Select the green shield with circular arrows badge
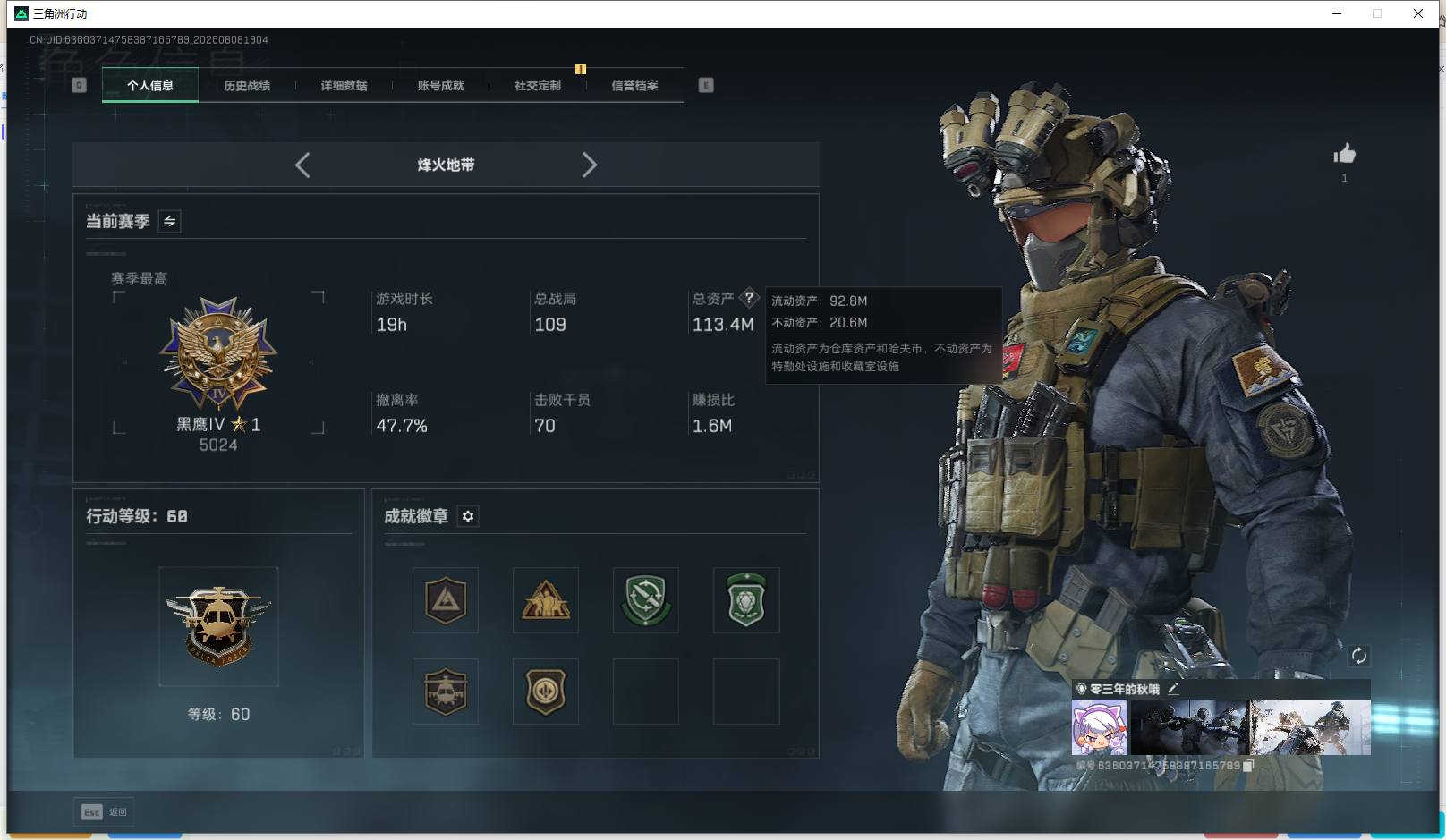 [x=646, y=600]
